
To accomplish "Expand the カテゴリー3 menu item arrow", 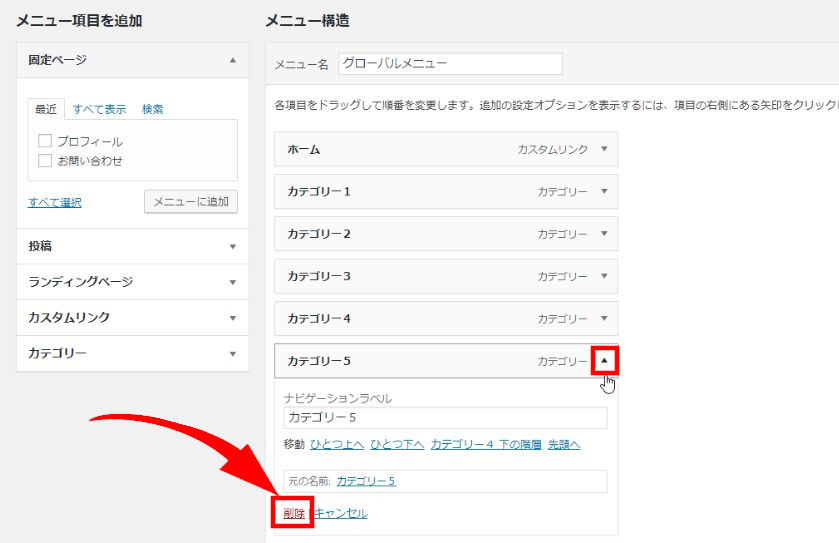I will (x=604, y=276).
